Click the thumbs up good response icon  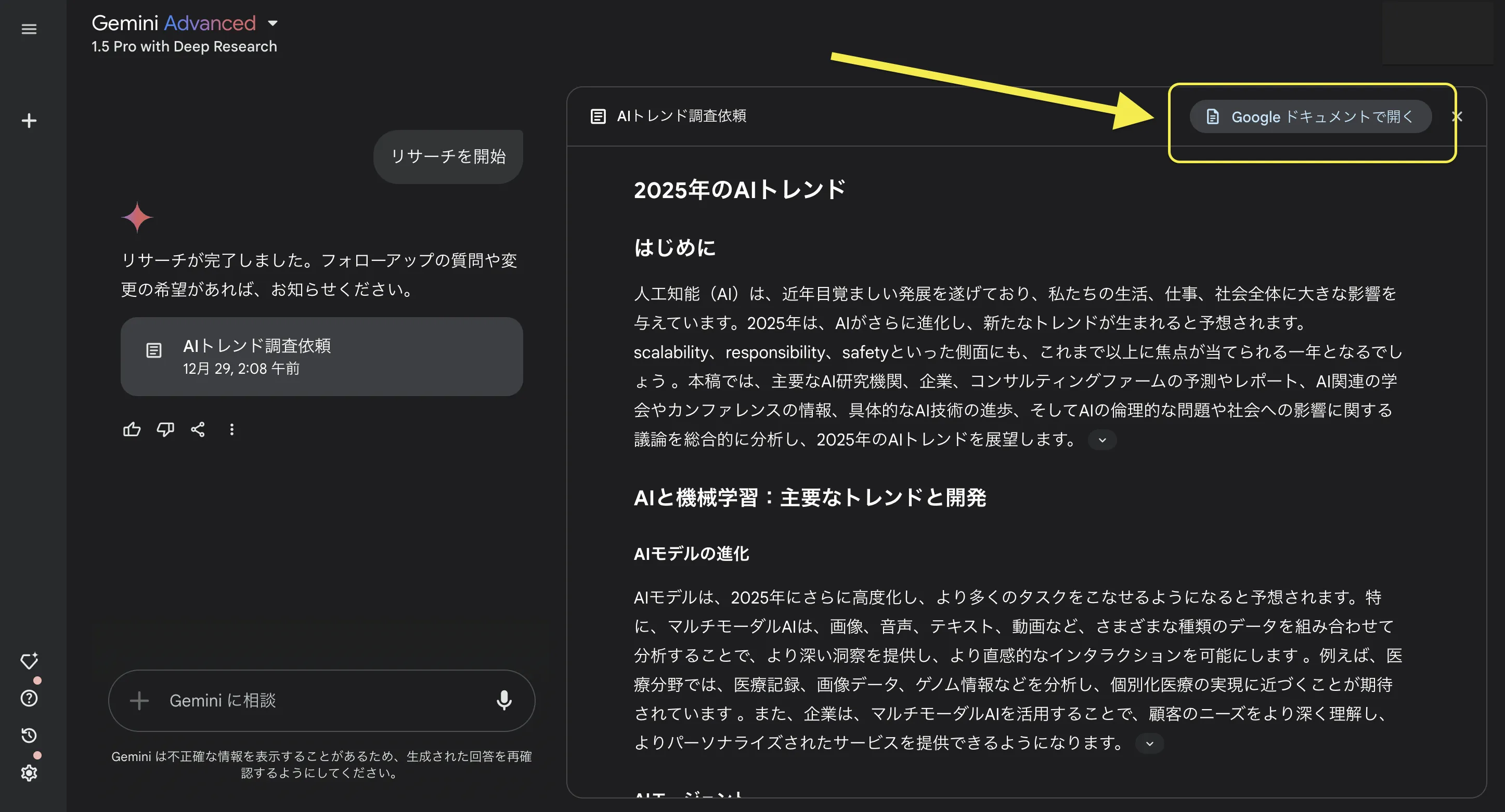coord(132,429)
